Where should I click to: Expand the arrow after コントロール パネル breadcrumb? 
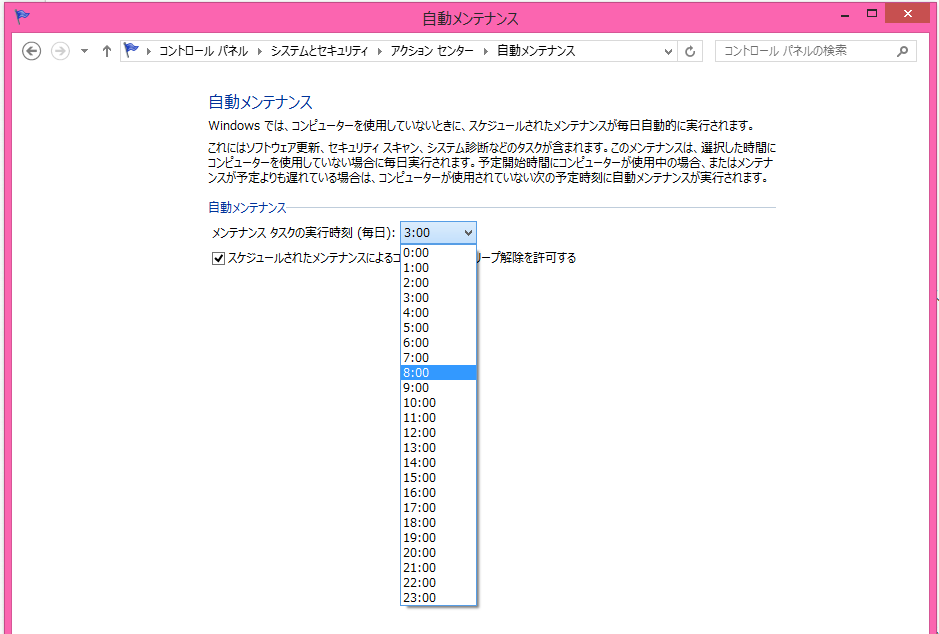coord(260,51)
